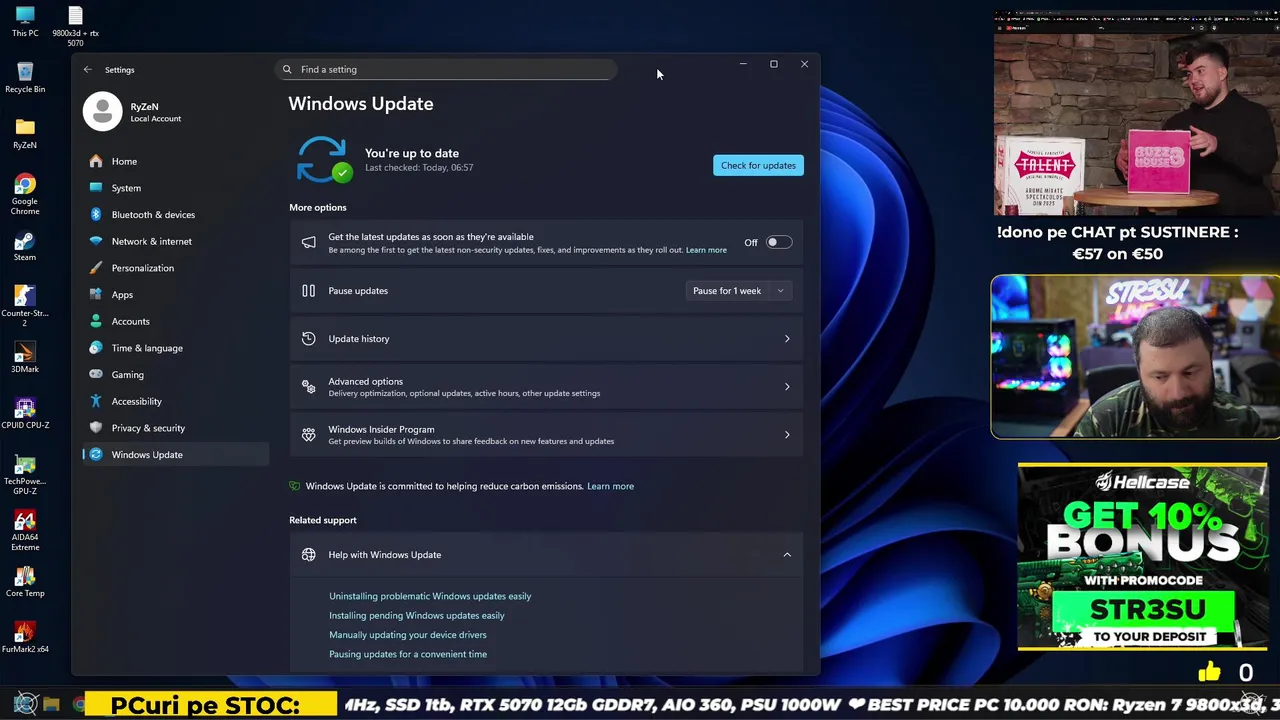
Task: Launch Core Temp desktop shortcut
Action: click(25, 582)
